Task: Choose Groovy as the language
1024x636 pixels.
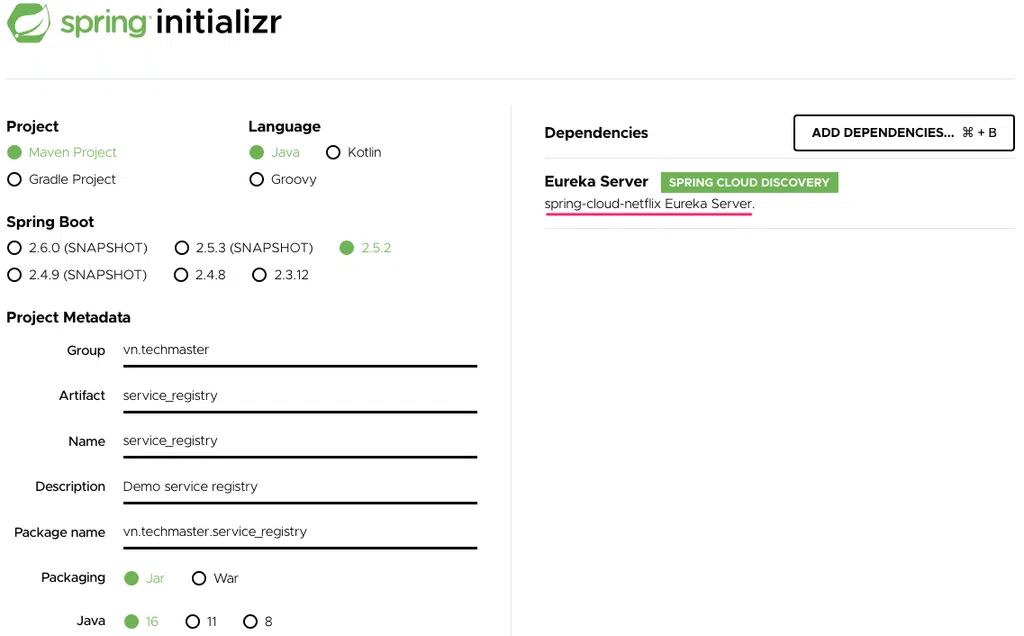Action: (257, 180)
